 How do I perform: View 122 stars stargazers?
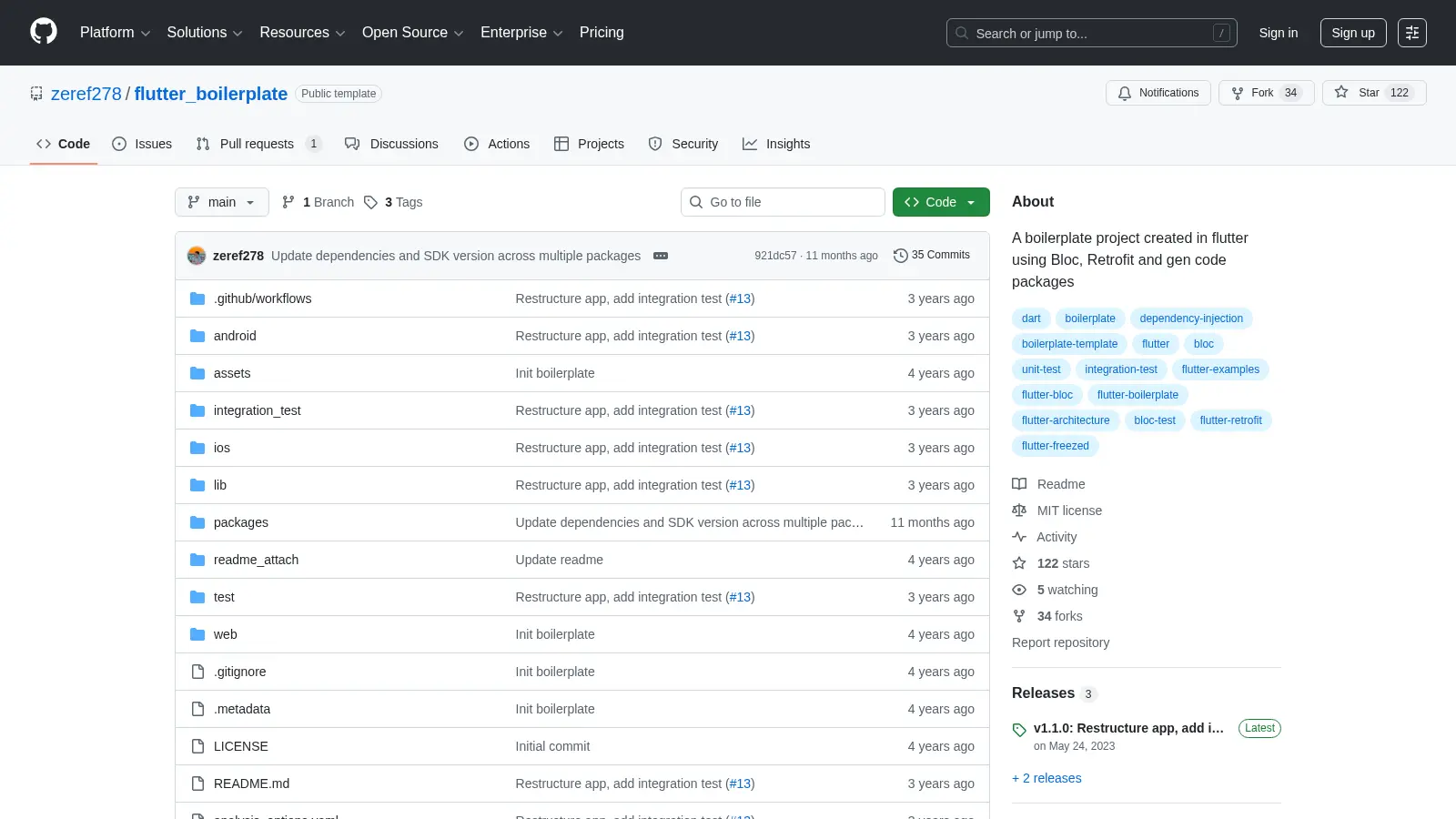coord(1050,563)
